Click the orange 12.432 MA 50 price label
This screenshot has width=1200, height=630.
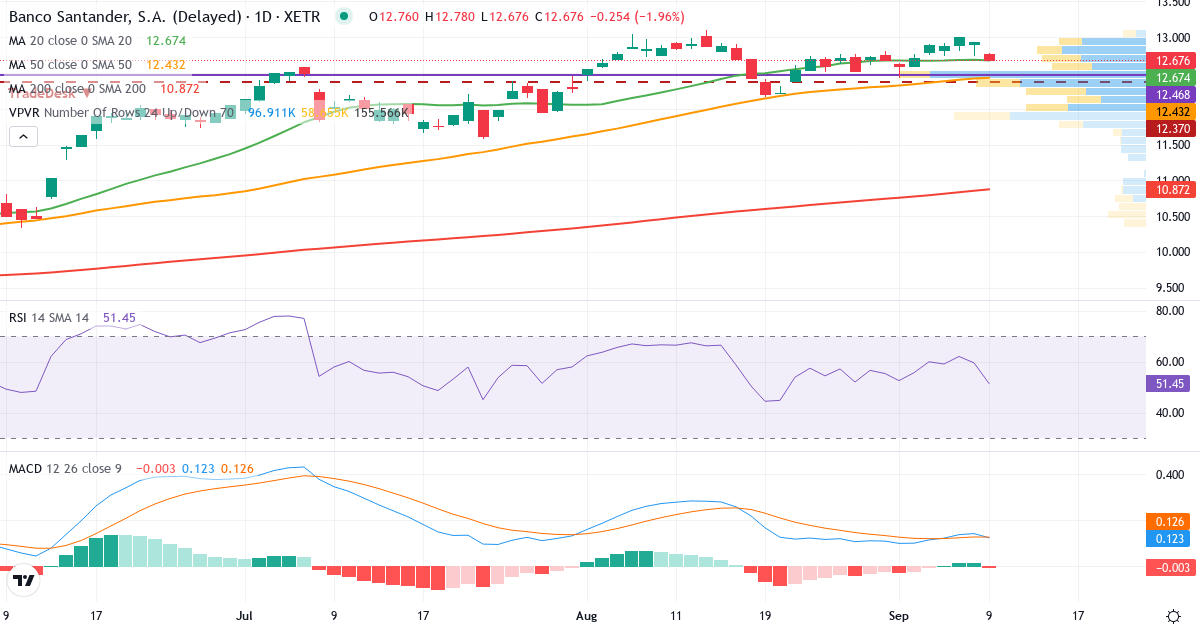pyautogui.click(x=1172, y=111)
